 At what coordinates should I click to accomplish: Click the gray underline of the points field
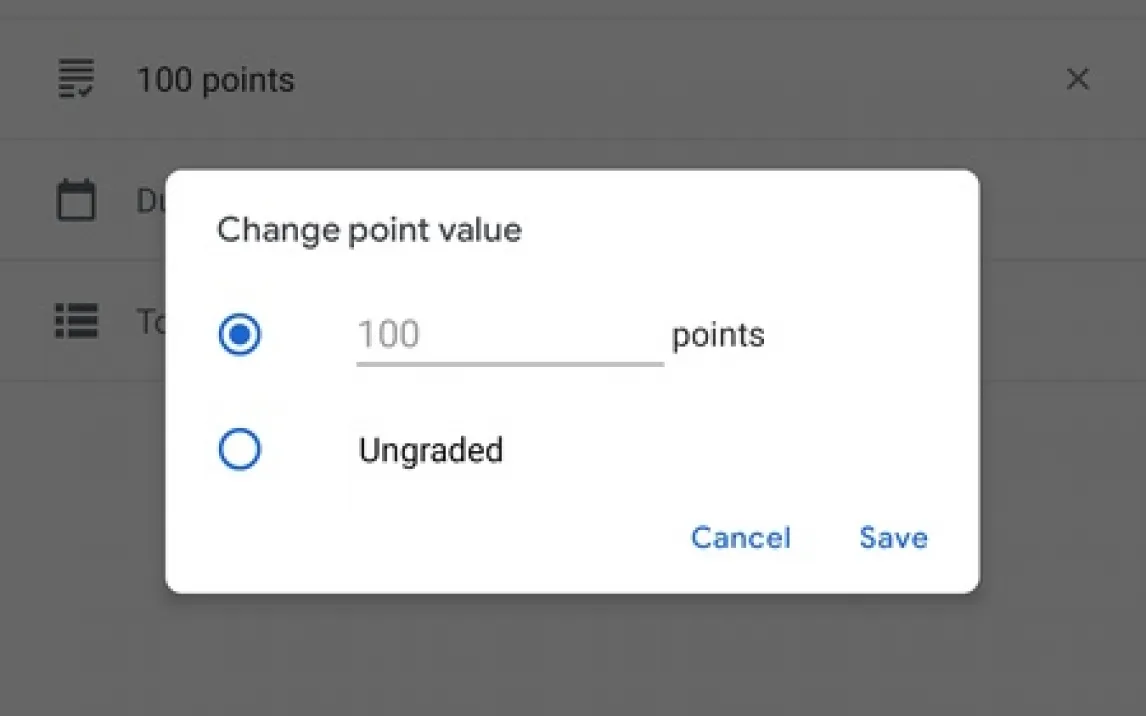(509, 363)
